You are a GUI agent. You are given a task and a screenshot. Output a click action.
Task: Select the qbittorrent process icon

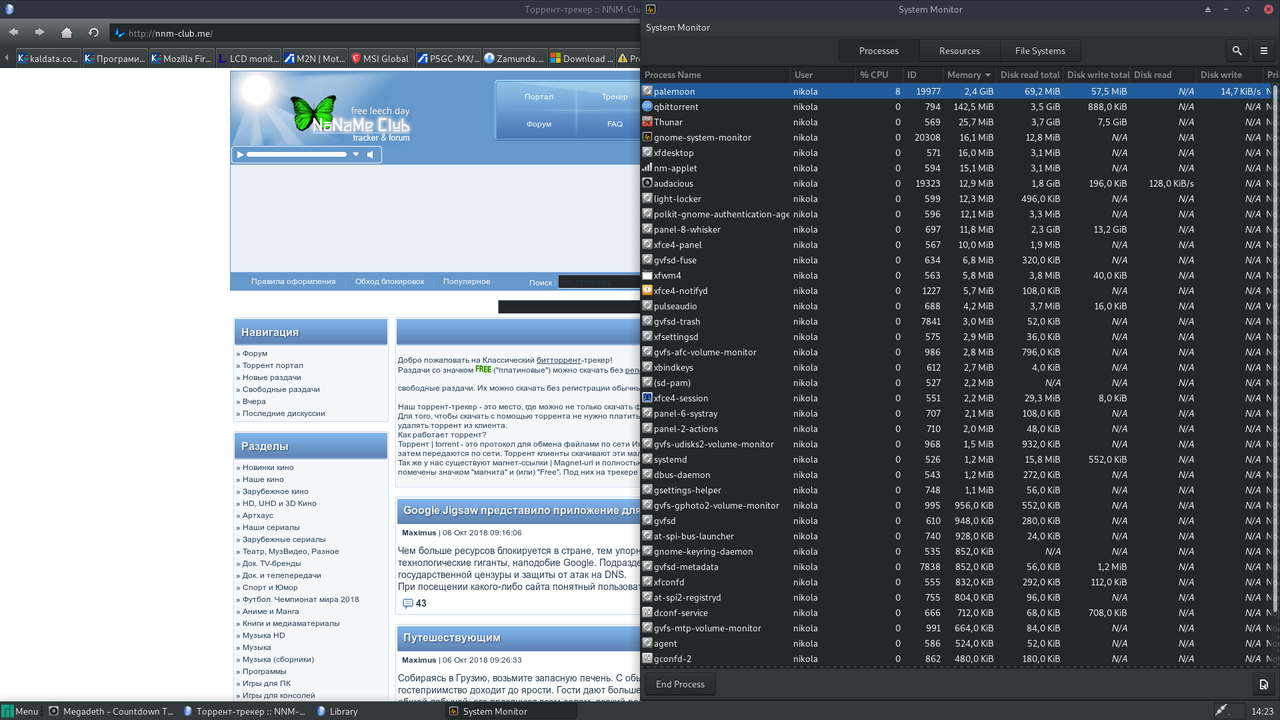647,107
